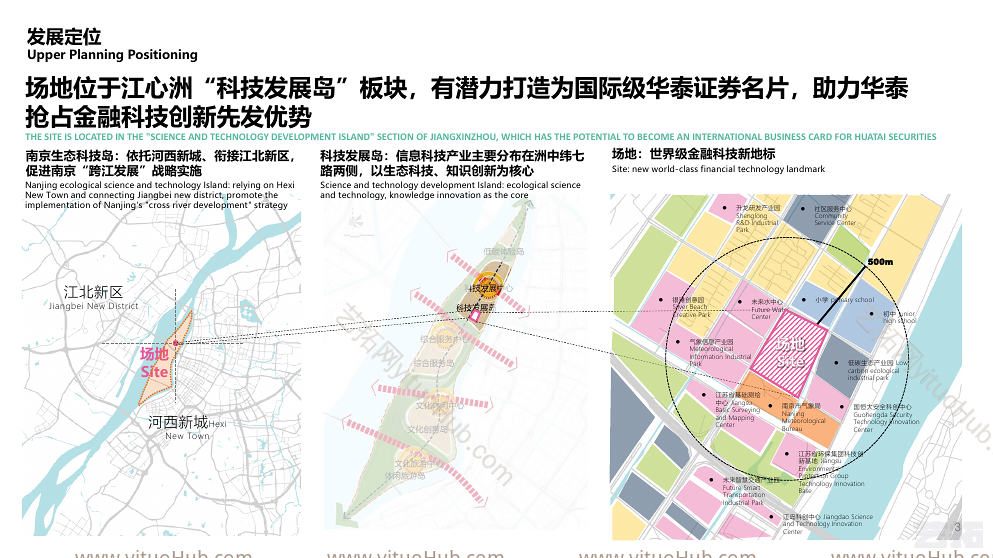Click the '小学 primary school' label
The width and height of the screenshot is (993, 558).
click(844, 300)
